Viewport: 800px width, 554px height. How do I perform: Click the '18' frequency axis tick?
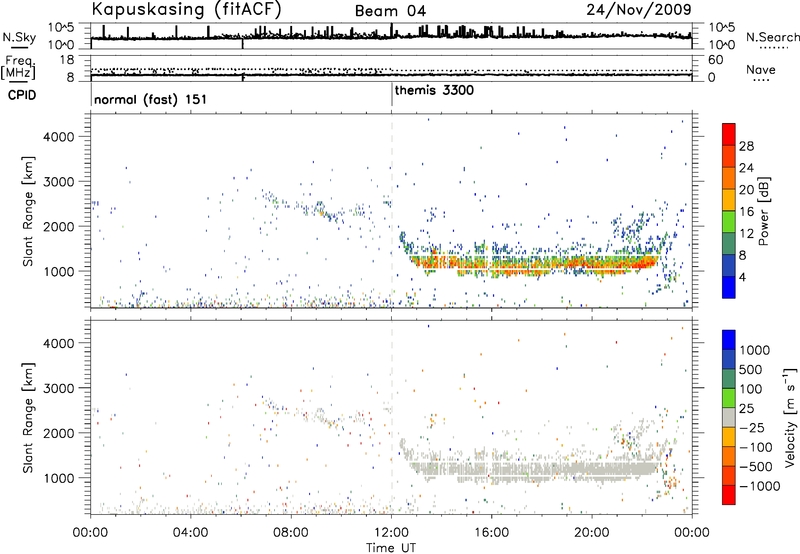66,60
